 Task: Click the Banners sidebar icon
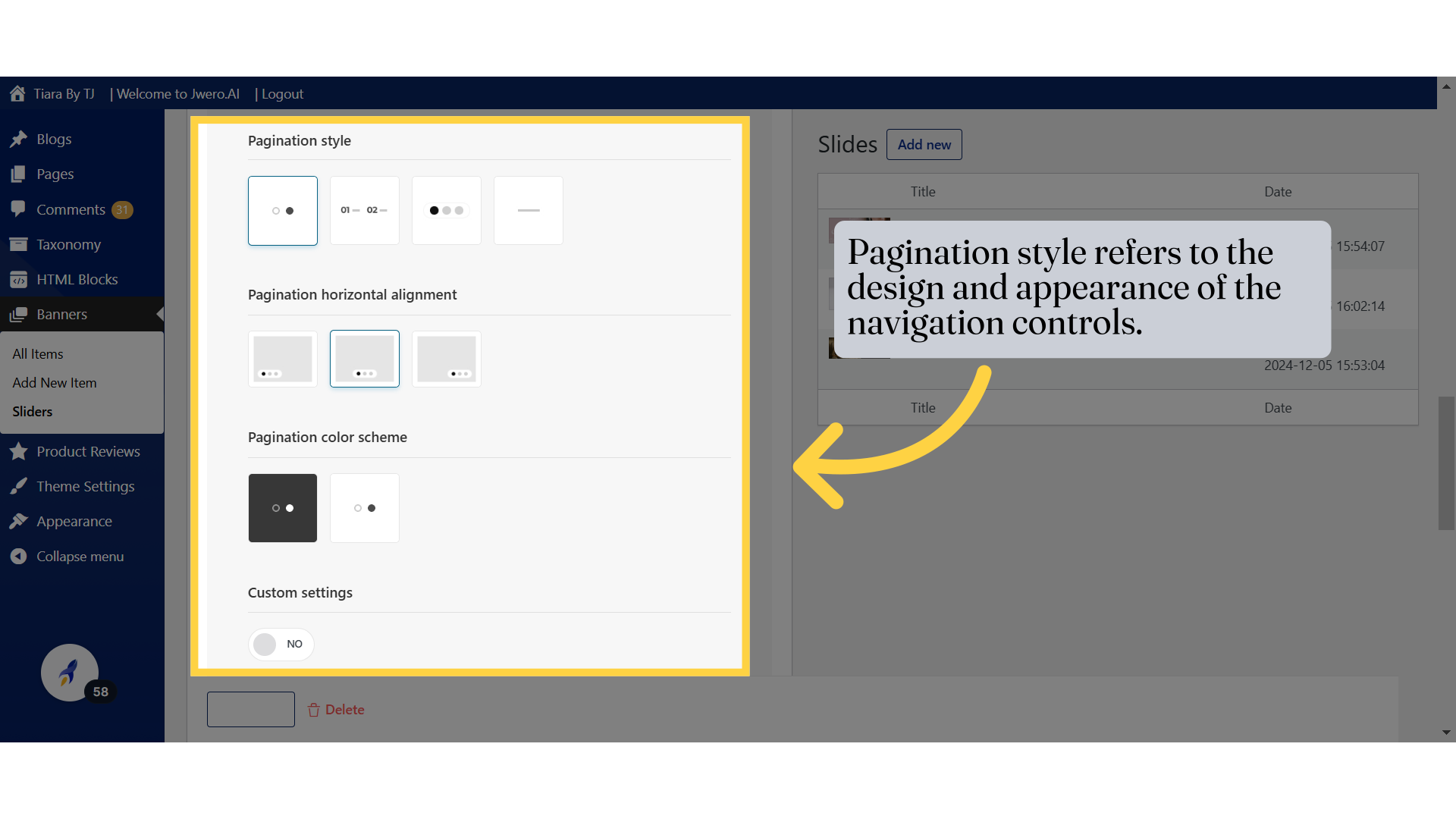[18, 314]
